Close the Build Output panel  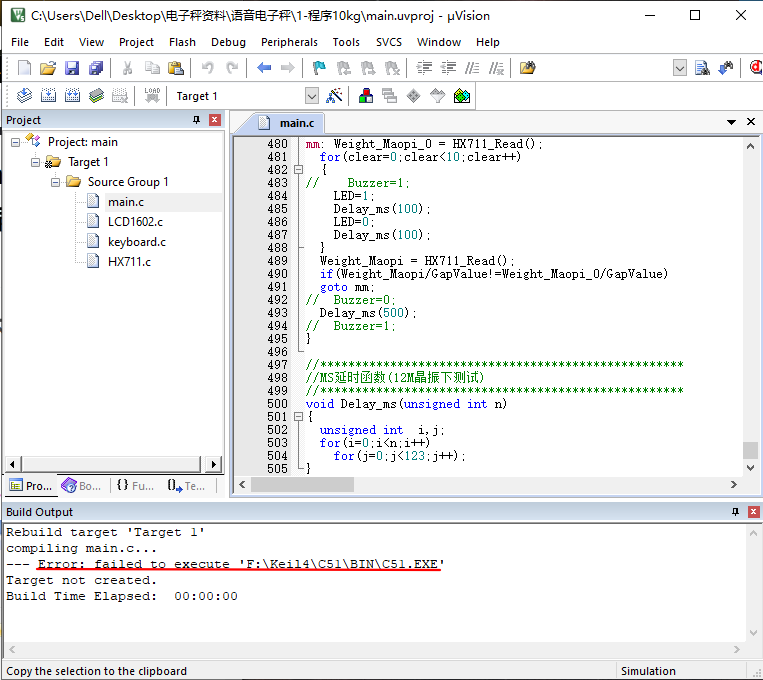[753, 512]
